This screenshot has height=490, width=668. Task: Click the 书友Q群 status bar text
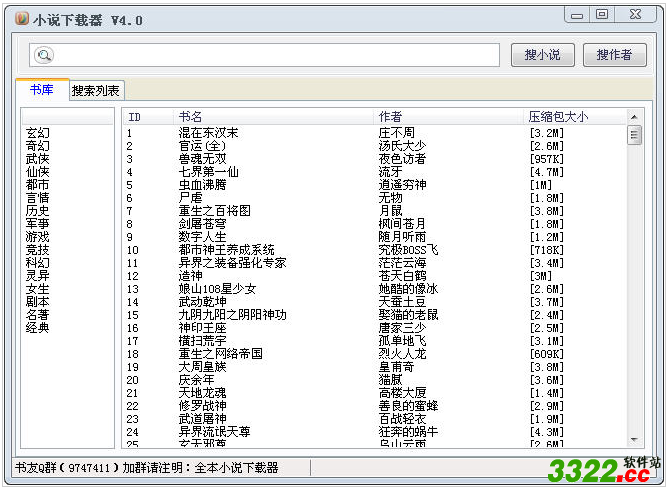tap(147, 468)
